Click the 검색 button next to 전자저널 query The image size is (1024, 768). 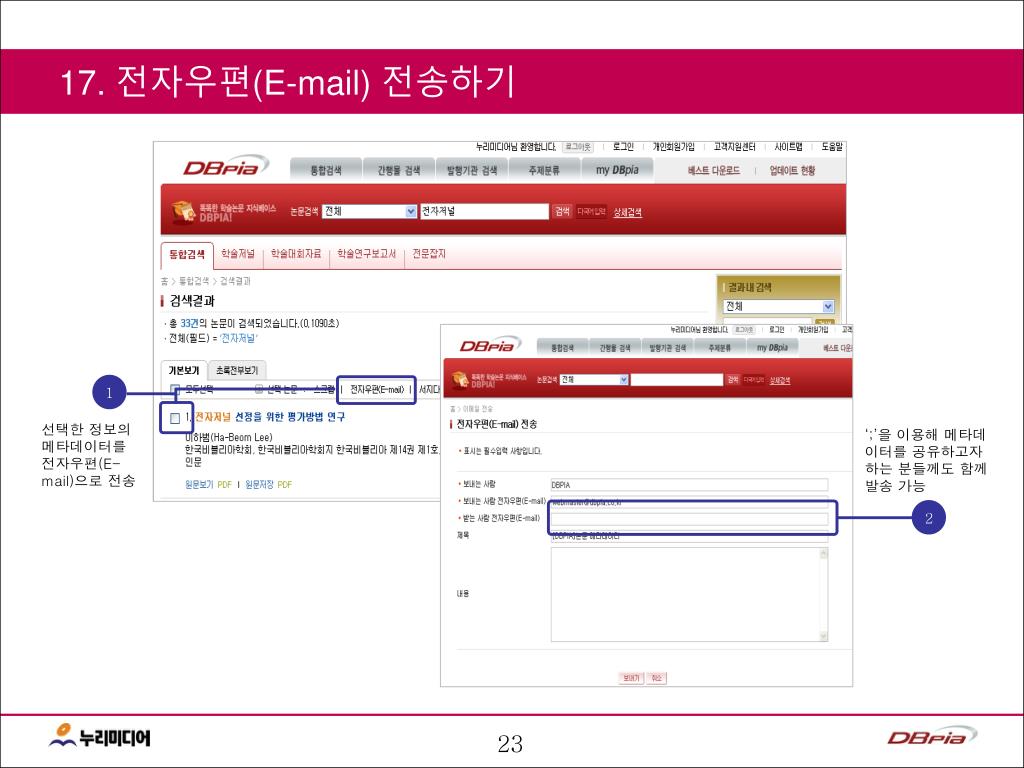click(562, 211)
